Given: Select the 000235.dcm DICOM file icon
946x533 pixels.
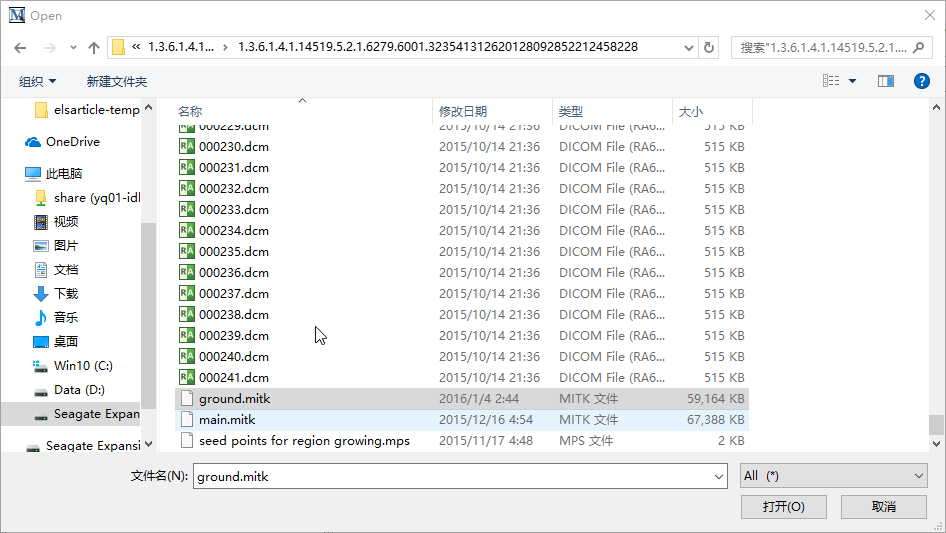Looking at the screenshot, I should tap(186, 252).
